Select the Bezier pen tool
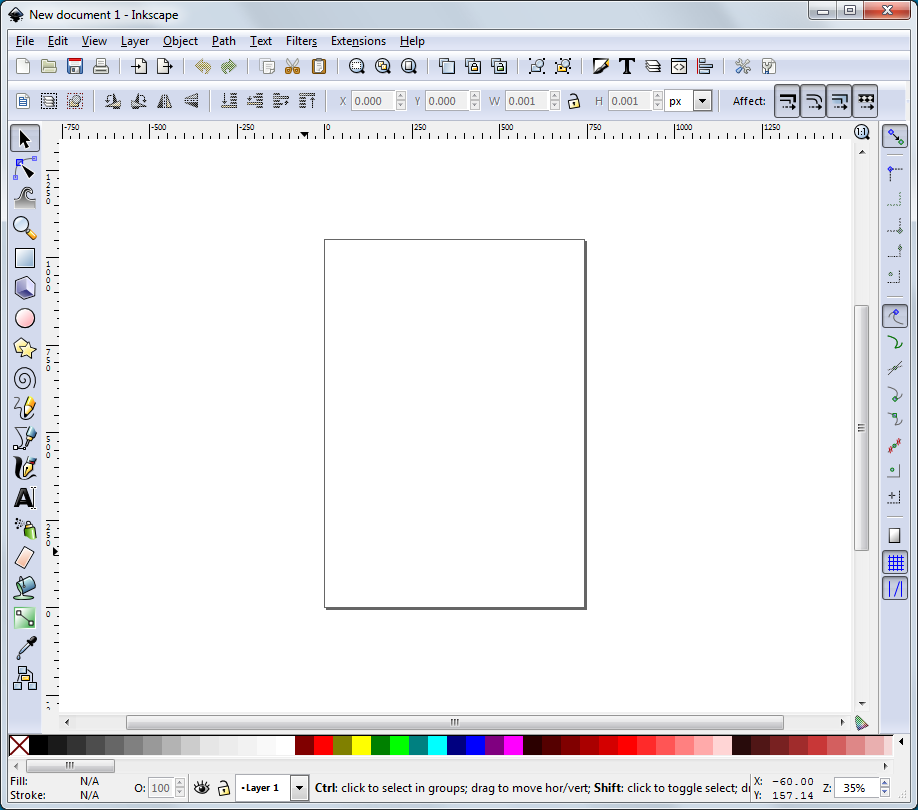 coord(25,438)
